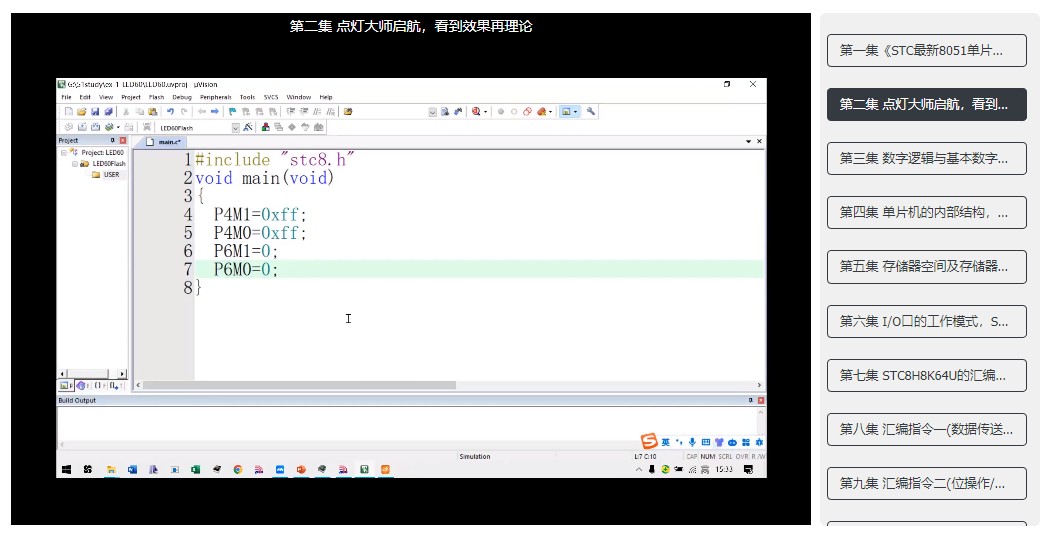Open the fourth episode on internal structure
The height and width of the screenshot is (545, 1048).
pos(926,213)
